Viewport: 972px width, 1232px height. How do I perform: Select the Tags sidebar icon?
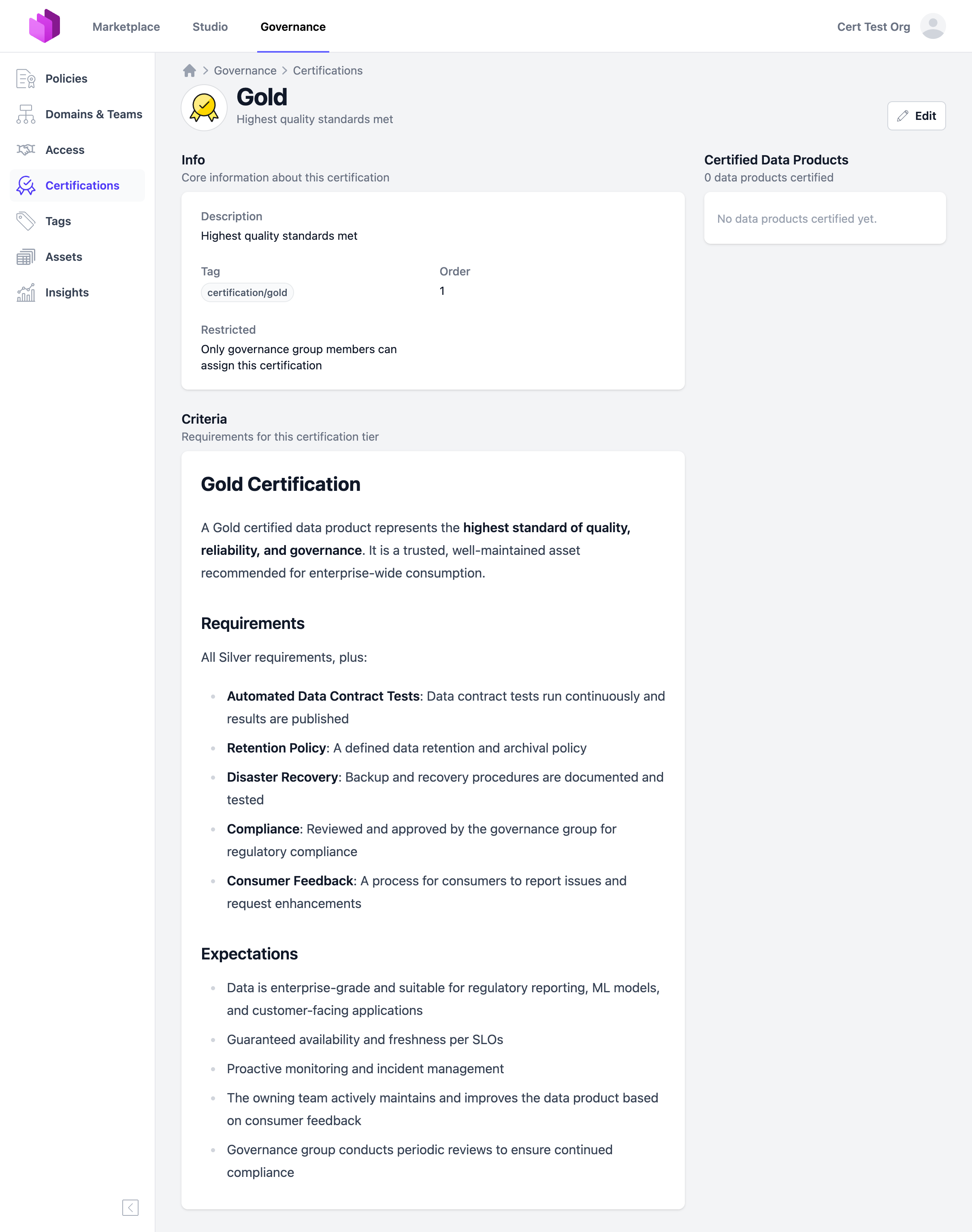(25, 221)
